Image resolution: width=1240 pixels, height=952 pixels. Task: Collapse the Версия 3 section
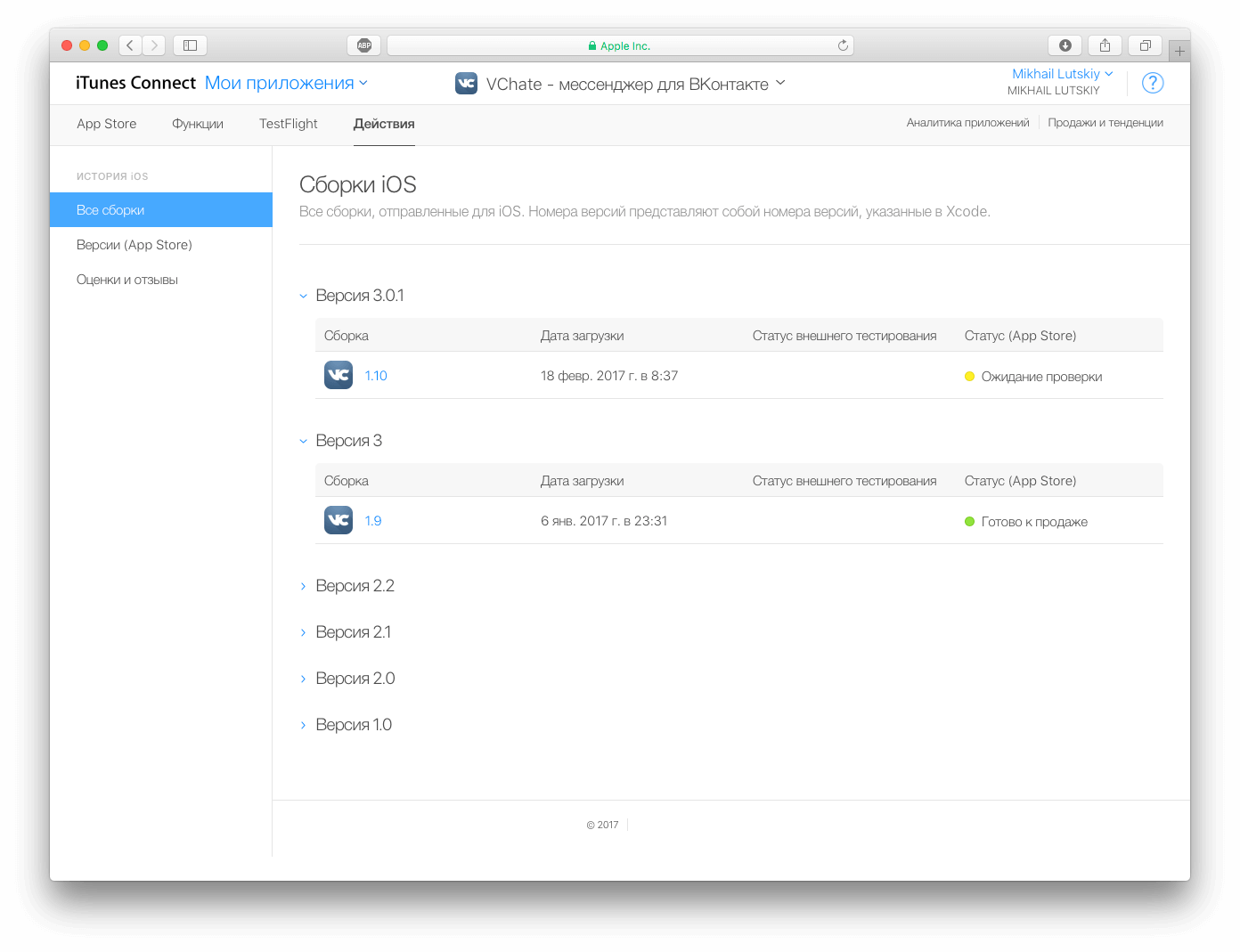pyautogui.click(x=303, y=441)
